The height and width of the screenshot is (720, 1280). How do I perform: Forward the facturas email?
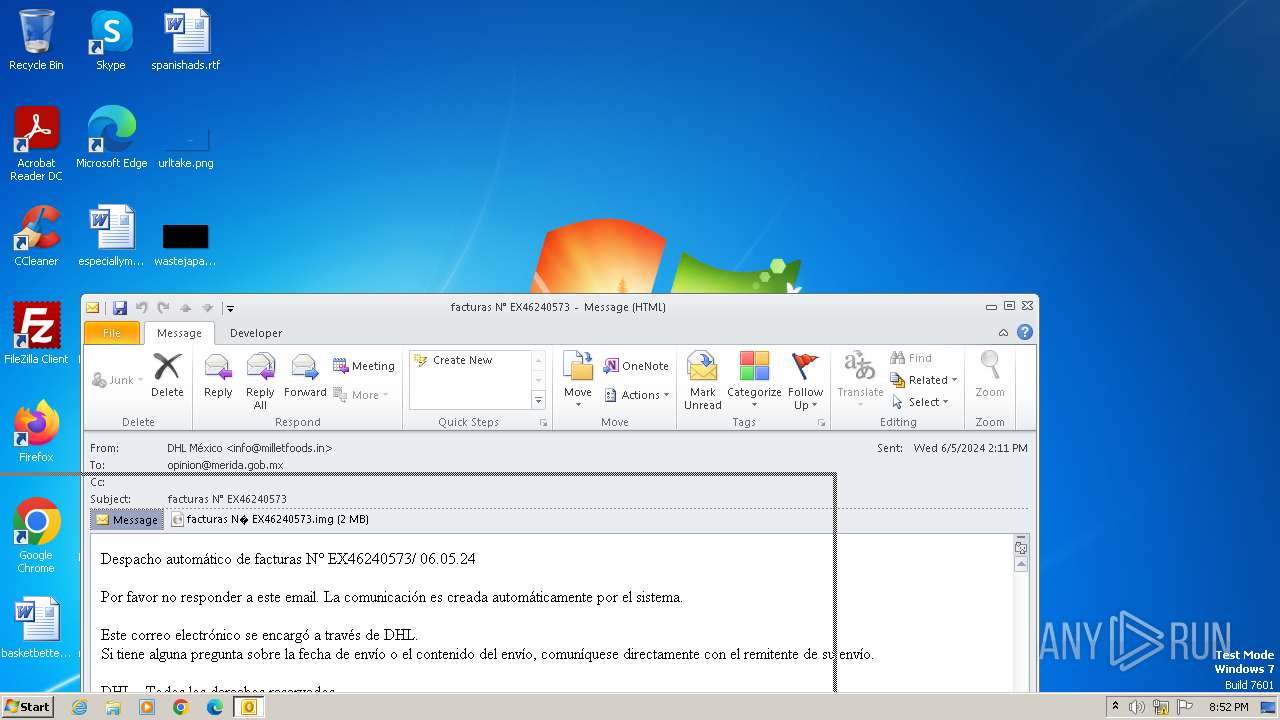coord(305,376)
